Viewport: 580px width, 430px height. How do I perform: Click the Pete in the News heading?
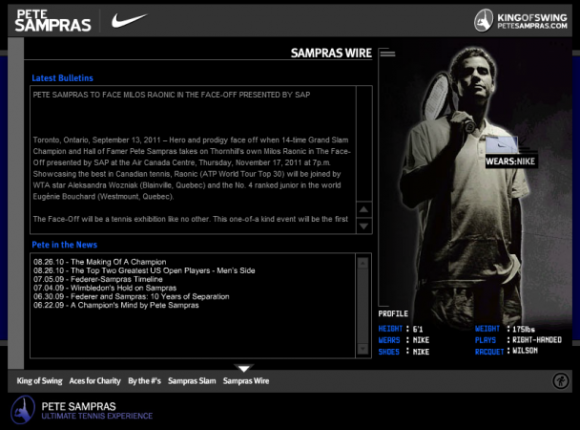64,245
